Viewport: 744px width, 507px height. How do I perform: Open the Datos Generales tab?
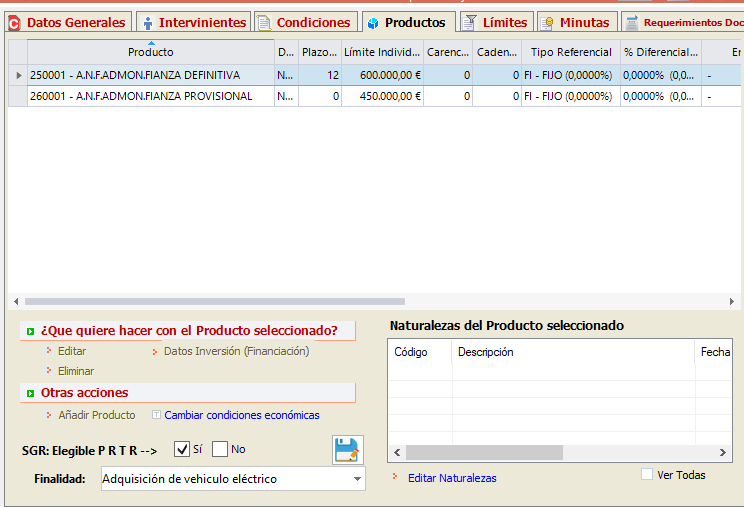tap(69, 23)
